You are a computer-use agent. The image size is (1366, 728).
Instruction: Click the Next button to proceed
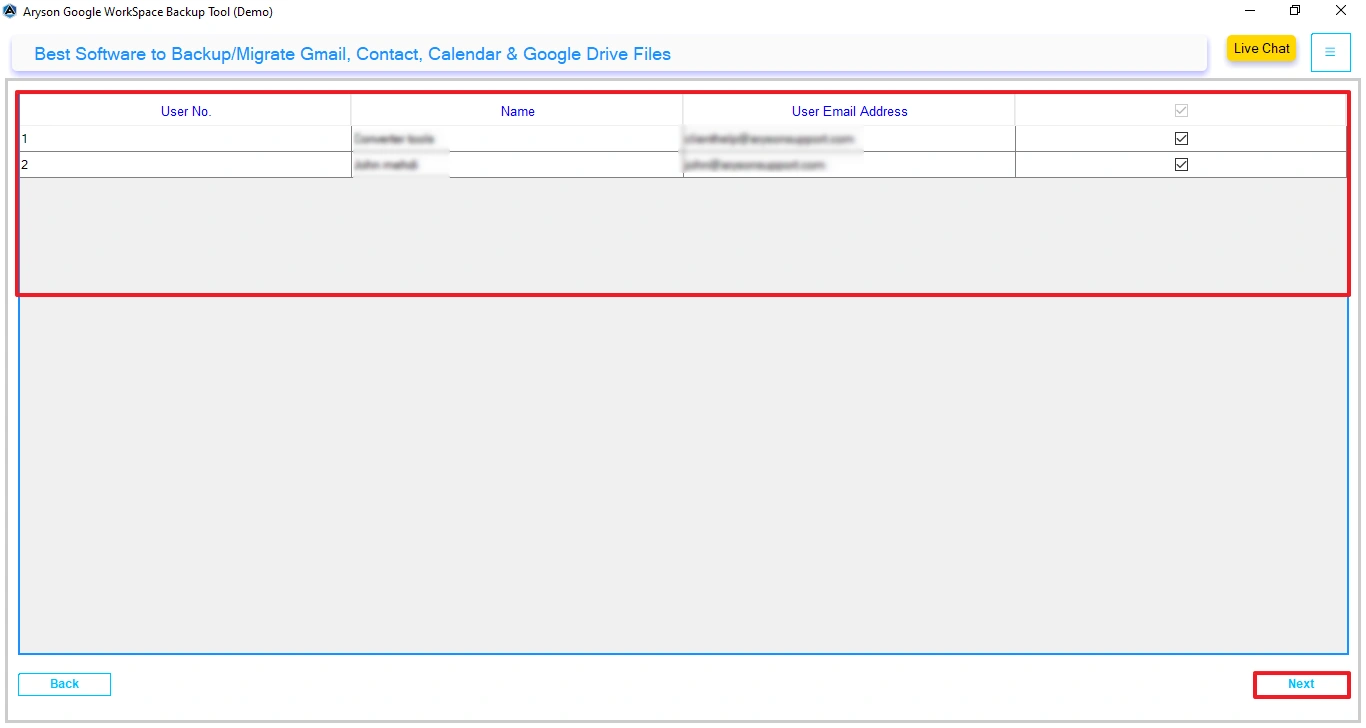coord(1301,683)
